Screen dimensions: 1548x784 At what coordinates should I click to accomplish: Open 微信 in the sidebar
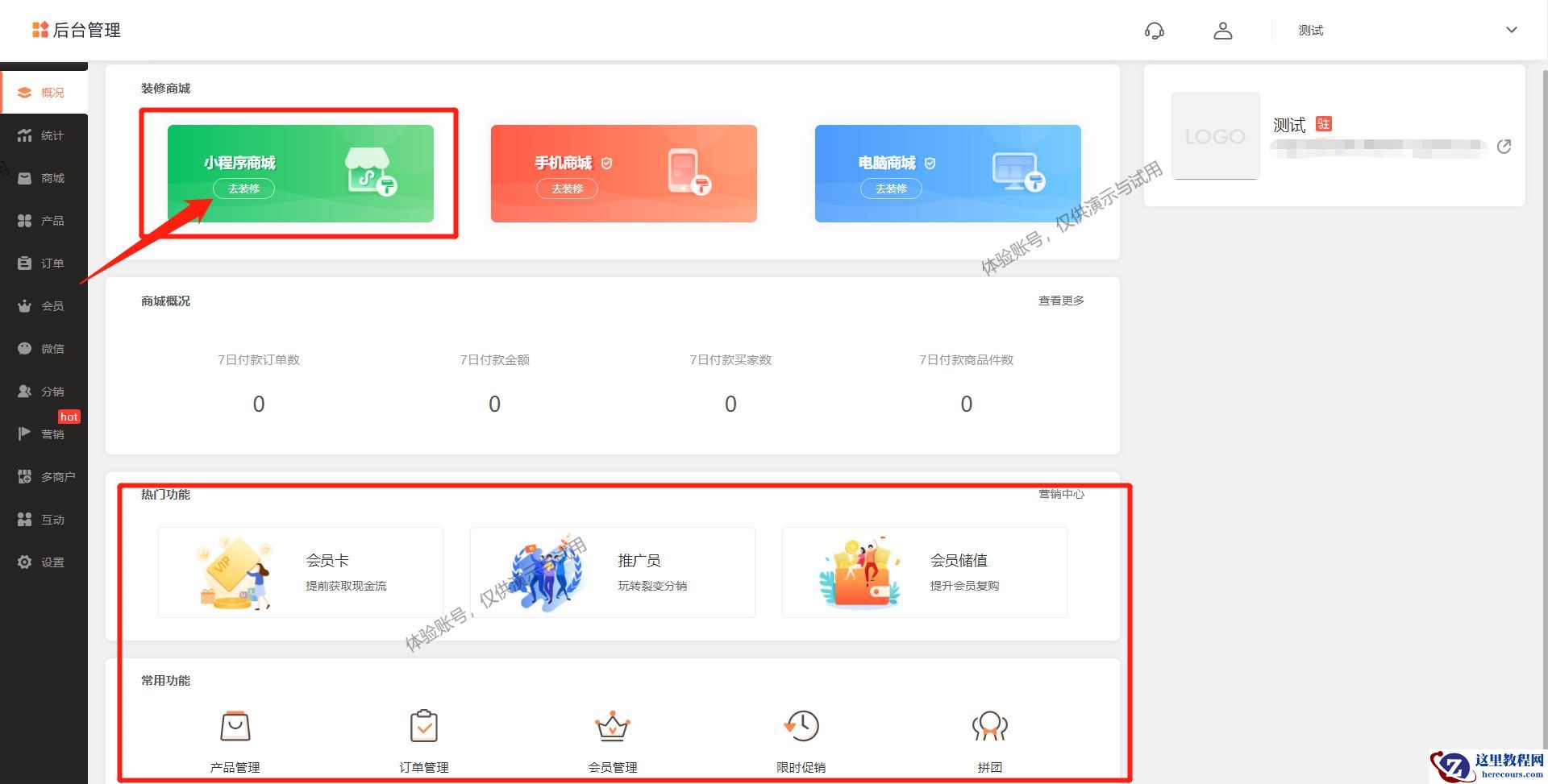click(x=44, y=349)
